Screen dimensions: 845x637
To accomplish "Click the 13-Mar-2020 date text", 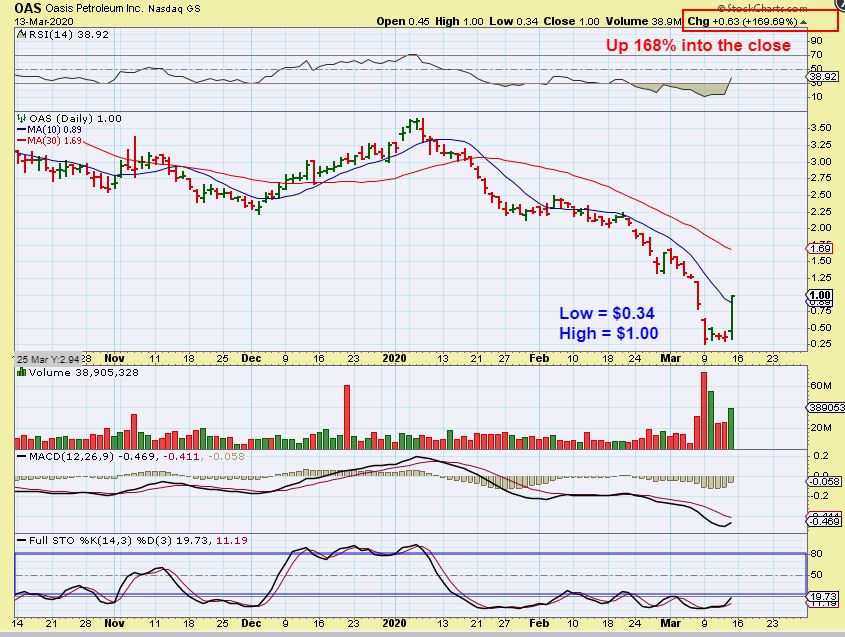I will click(44, 22).
